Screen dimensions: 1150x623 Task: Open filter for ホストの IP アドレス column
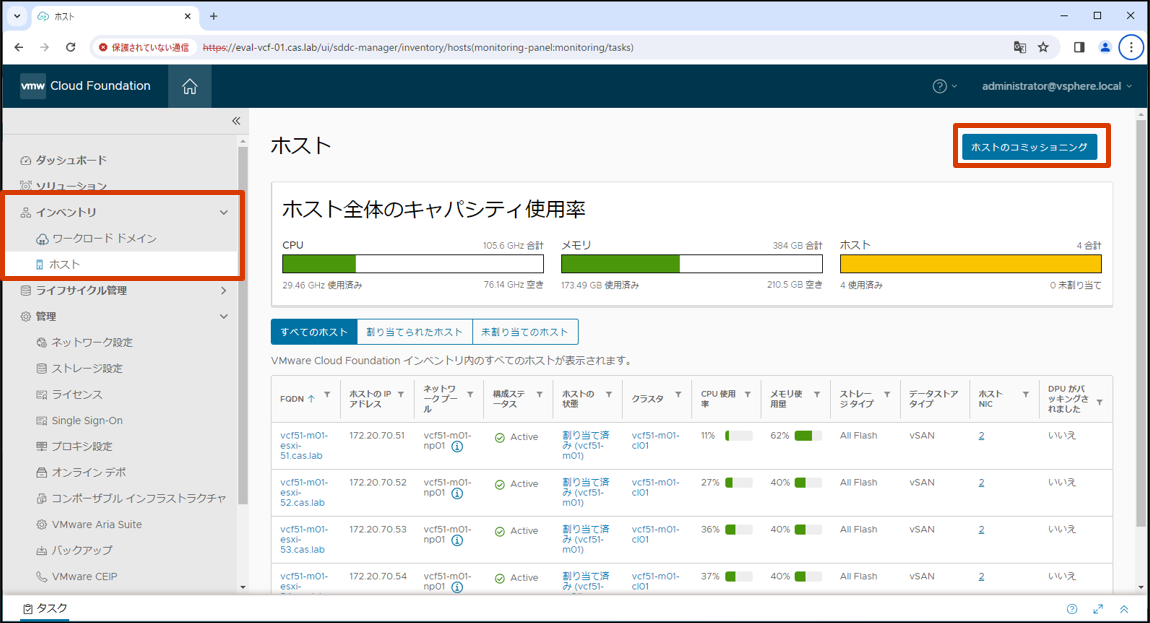401,395
